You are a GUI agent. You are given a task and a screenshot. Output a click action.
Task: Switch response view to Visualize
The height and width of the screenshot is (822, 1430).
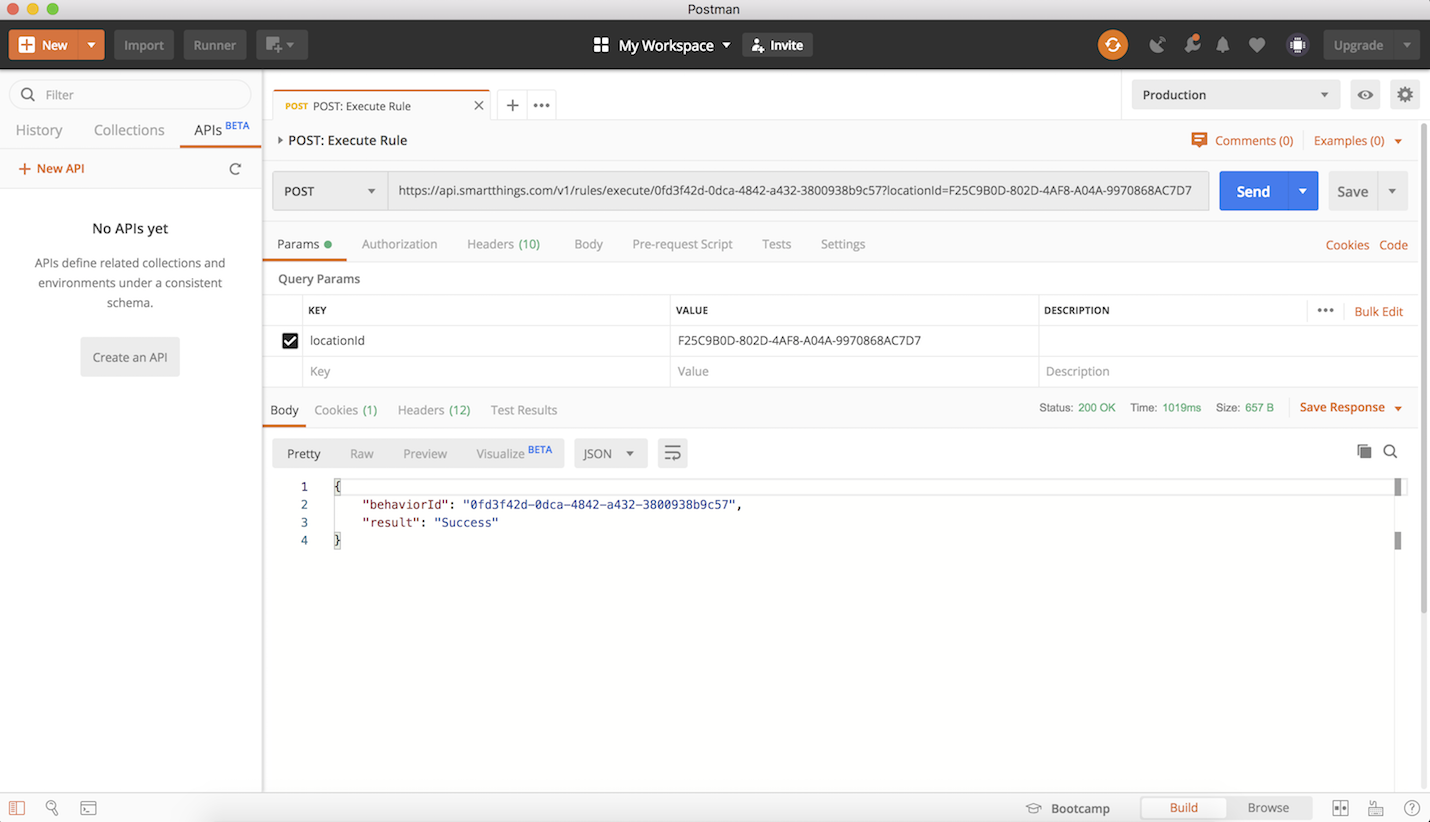point(514,453)
